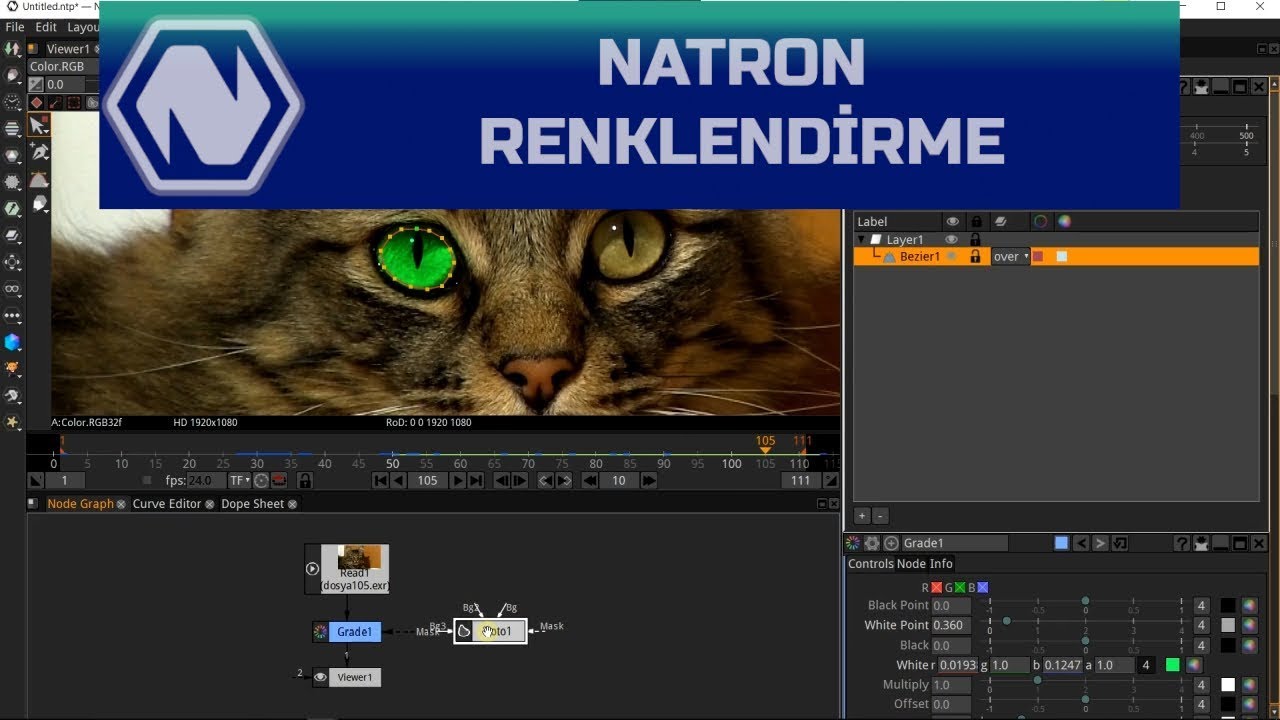
Task: Toggle the blue B channel checkbox
Action: tap(983, 588)
